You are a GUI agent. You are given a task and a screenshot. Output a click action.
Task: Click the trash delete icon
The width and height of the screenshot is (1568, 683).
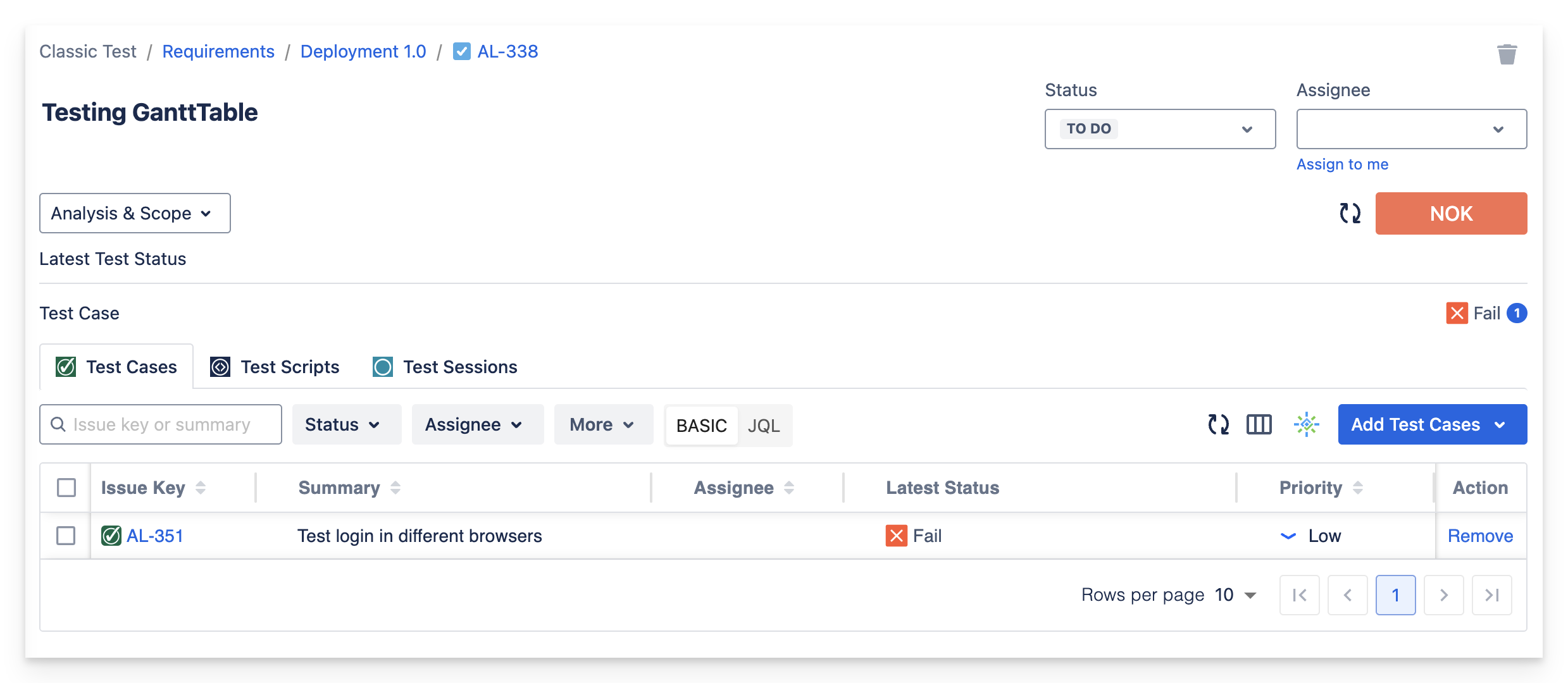pyautogui.click(x=1507, y=54)
